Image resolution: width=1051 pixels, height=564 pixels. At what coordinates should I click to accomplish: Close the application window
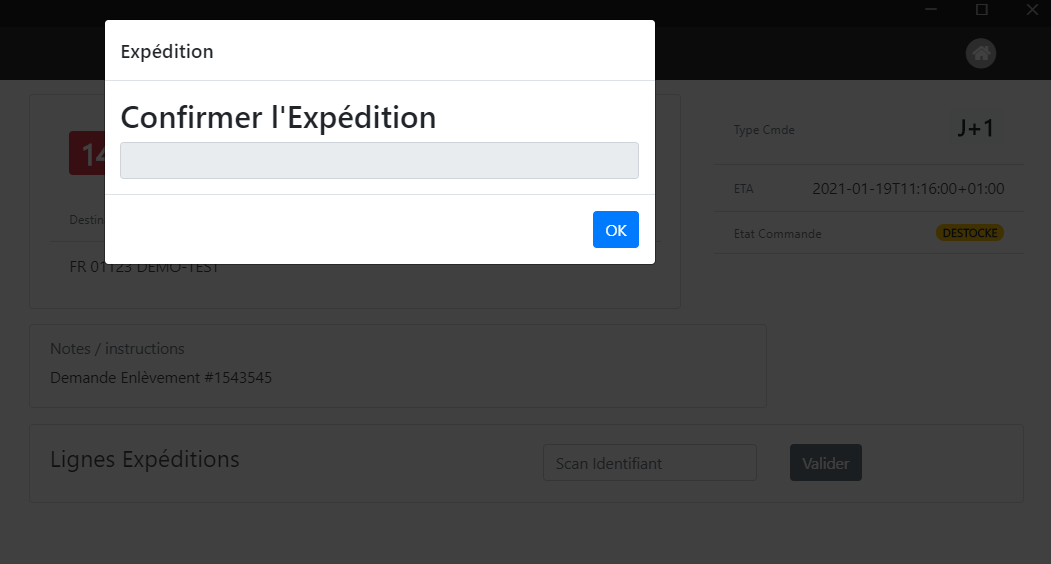click(x=1032, y=9)
